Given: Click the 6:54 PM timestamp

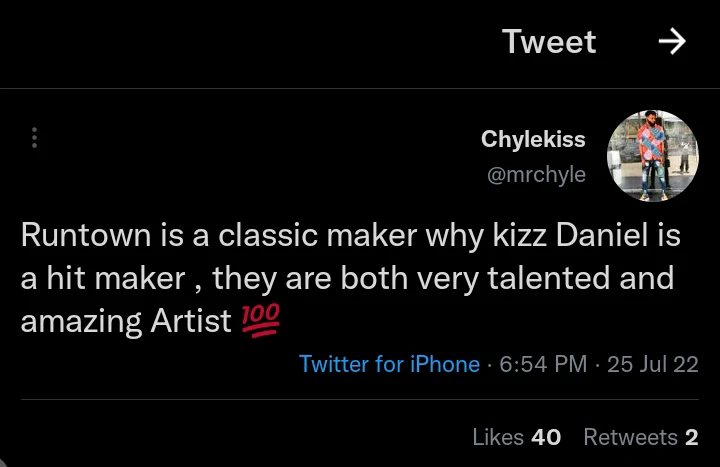Looking at the screenshot, I should (x=542, y=364).
